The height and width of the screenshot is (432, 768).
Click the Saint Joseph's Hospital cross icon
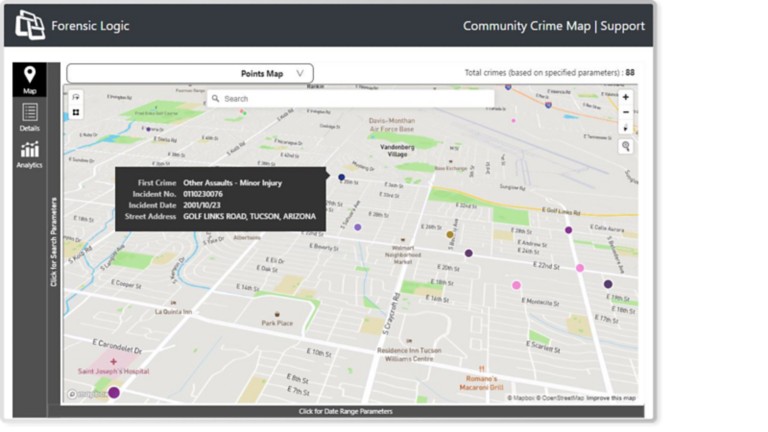114,362
